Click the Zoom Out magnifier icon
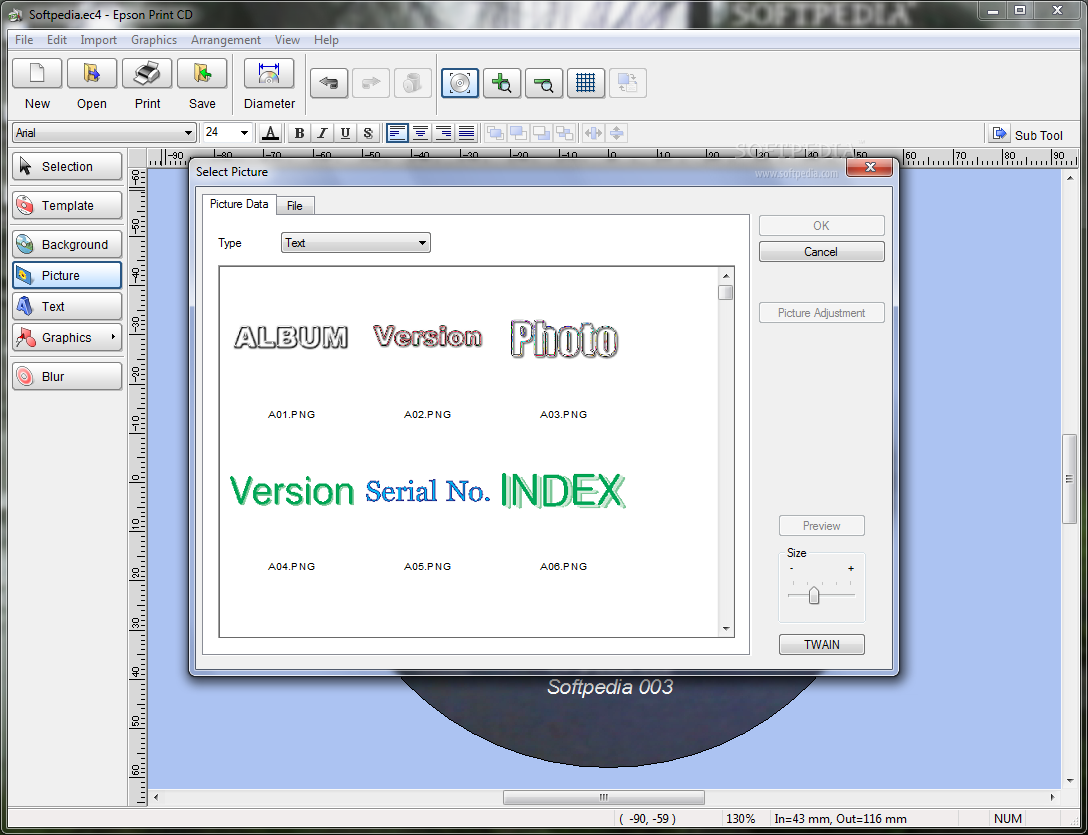Viewport: 1088px width, 835px height. (544, 83)
